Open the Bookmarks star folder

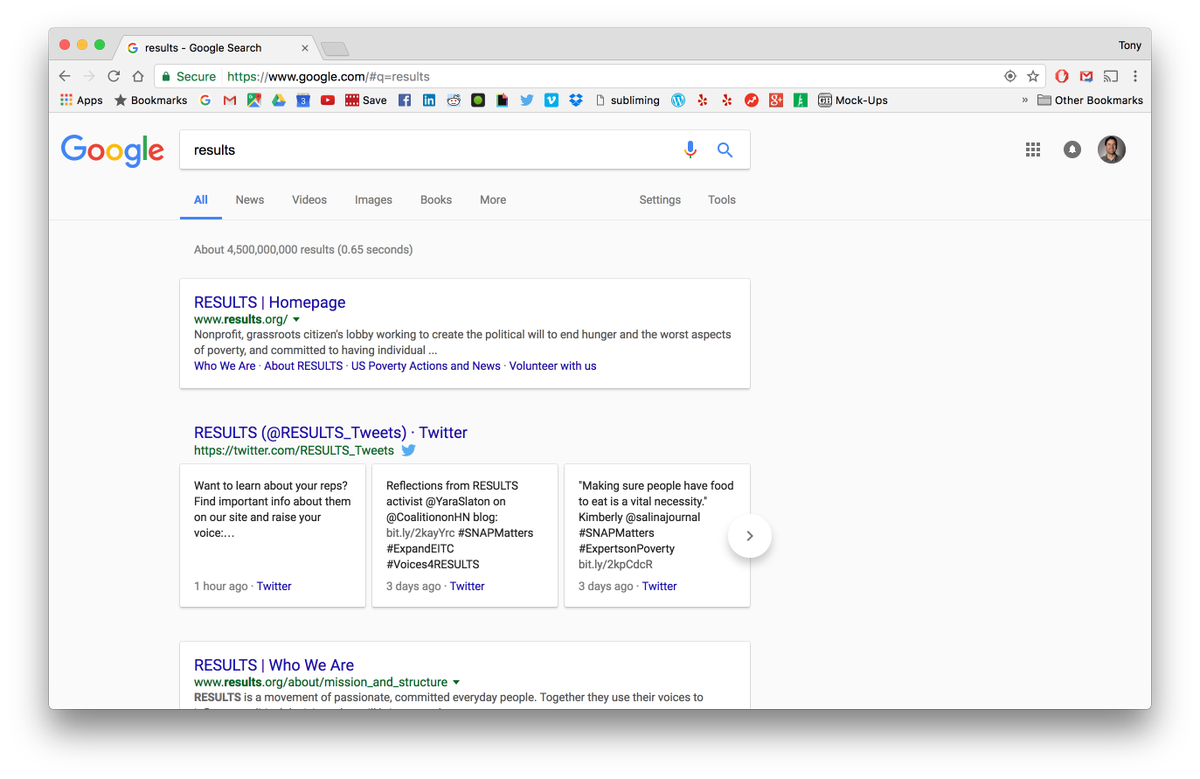[150, 100]
